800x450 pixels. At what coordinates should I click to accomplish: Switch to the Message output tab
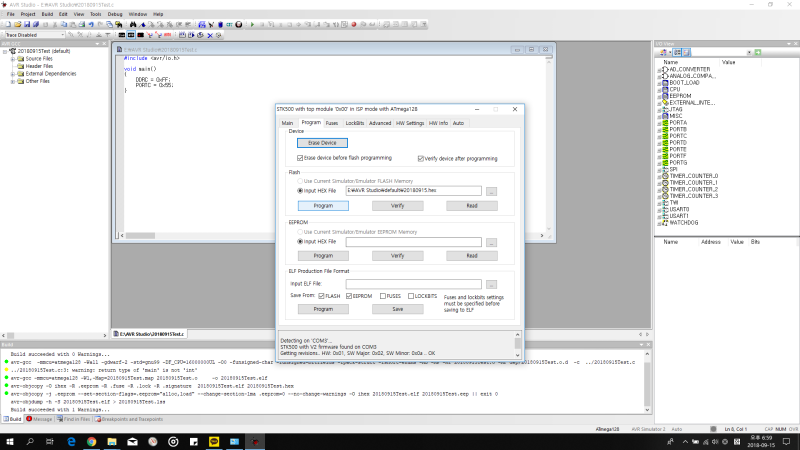39,419
